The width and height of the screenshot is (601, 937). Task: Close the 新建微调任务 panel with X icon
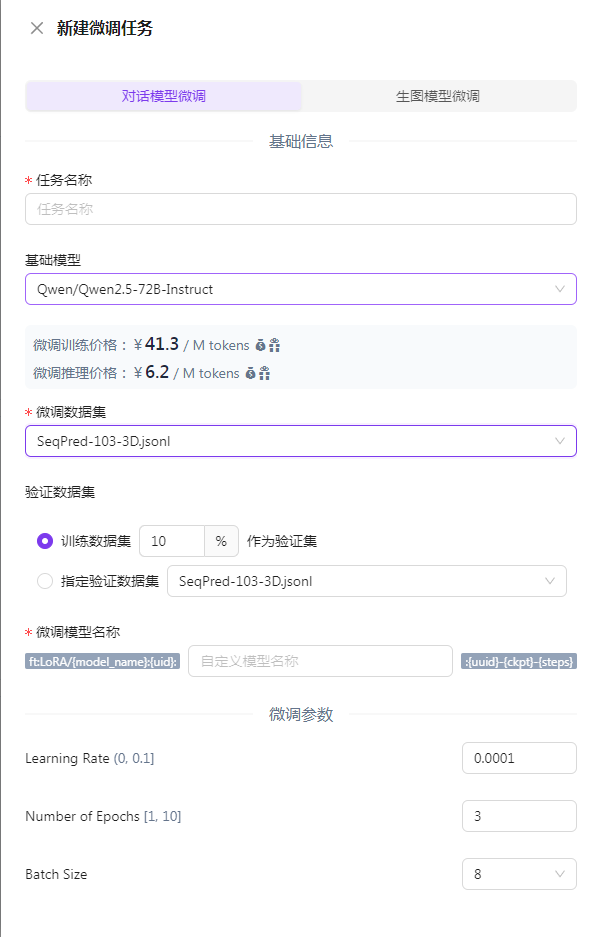click(37, 28)
